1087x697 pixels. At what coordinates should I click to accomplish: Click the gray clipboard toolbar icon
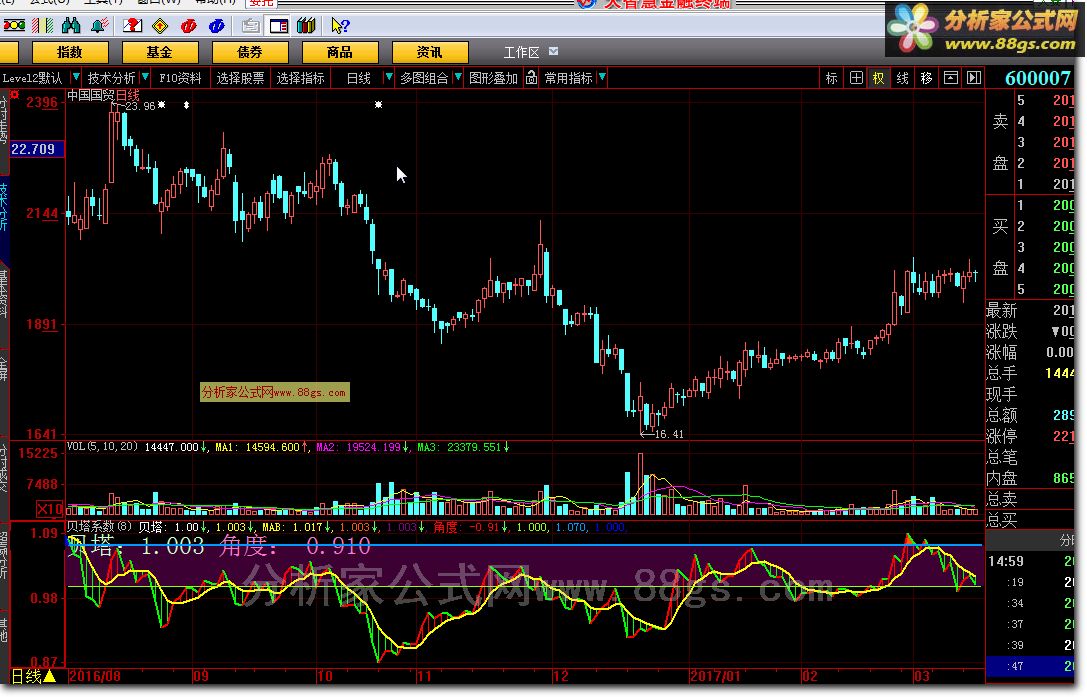click(x=250, y=26)
